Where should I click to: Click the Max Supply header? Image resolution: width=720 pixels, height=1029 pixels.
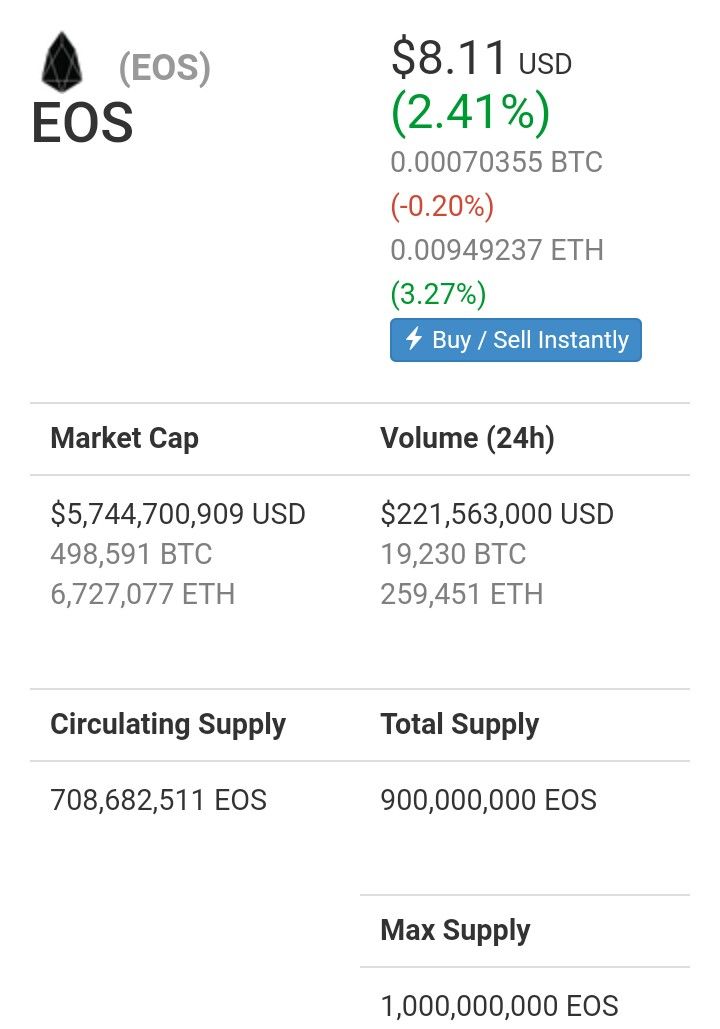coord(455,931)
